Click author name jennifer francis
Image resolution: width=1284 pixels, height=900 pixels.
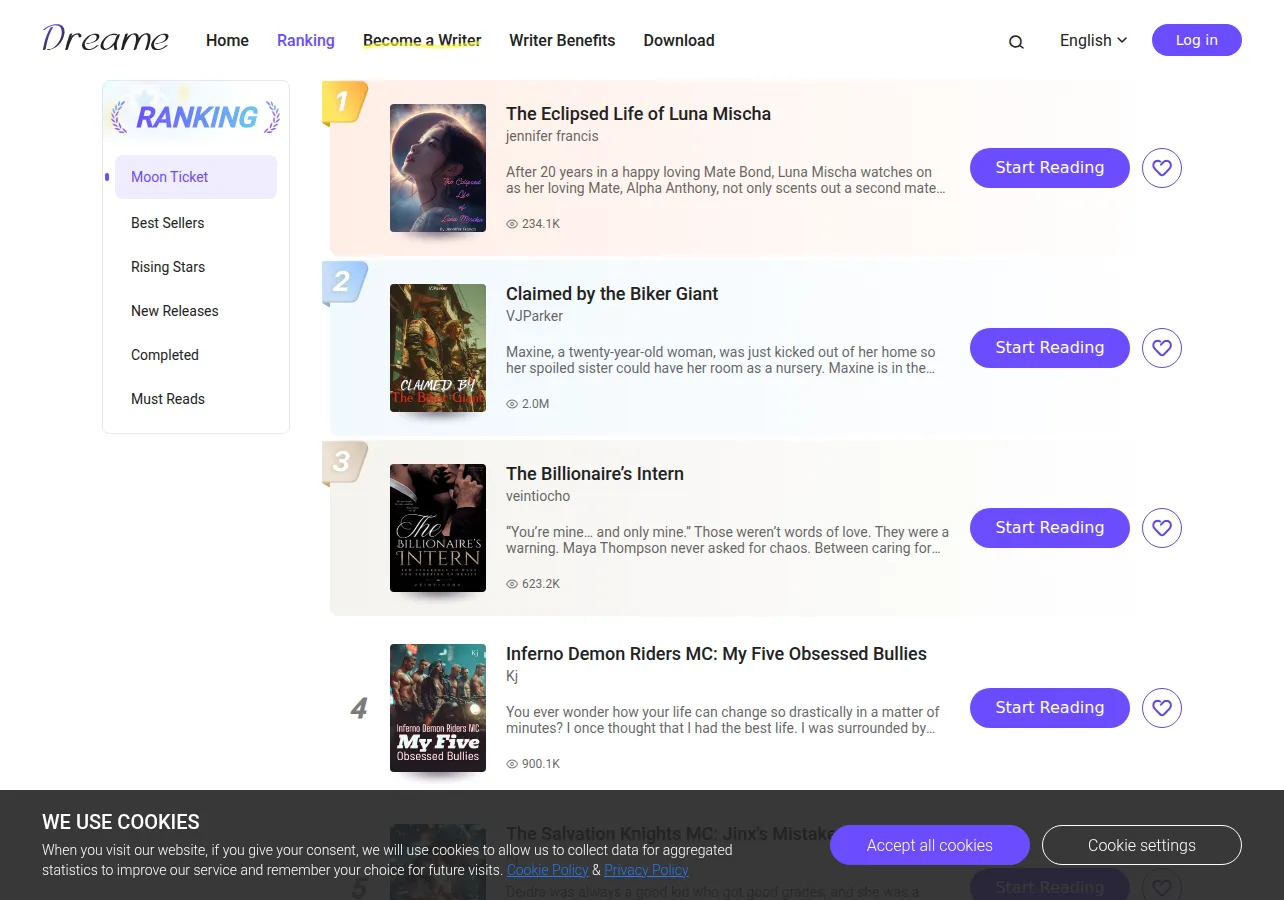click(x=552, y=136)
